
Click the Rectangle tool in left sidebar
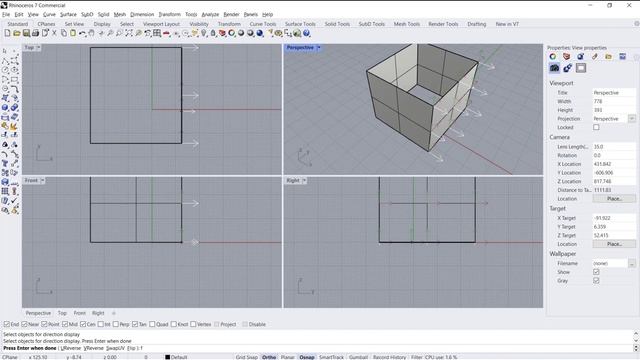(x=15, y=80)
